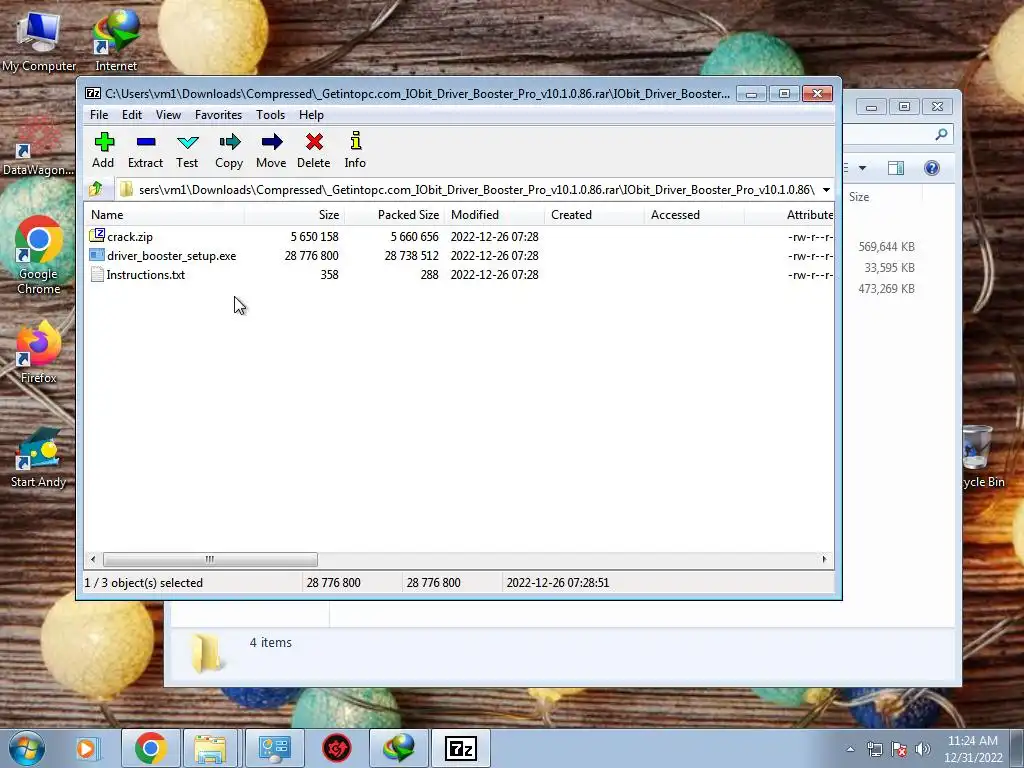
Task: Open Explorer view options dropdown arrow
Action: pos(863,168)
